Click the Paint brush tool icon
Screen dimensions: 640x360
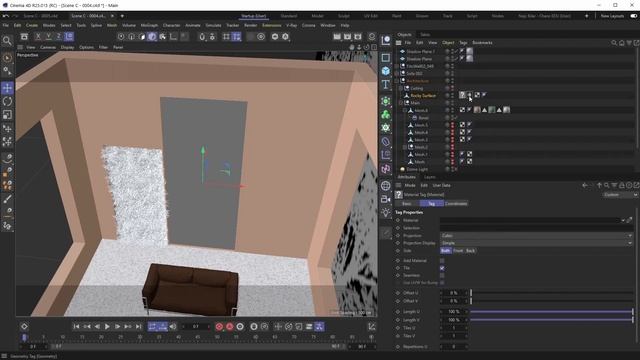(x=7, y=199)
